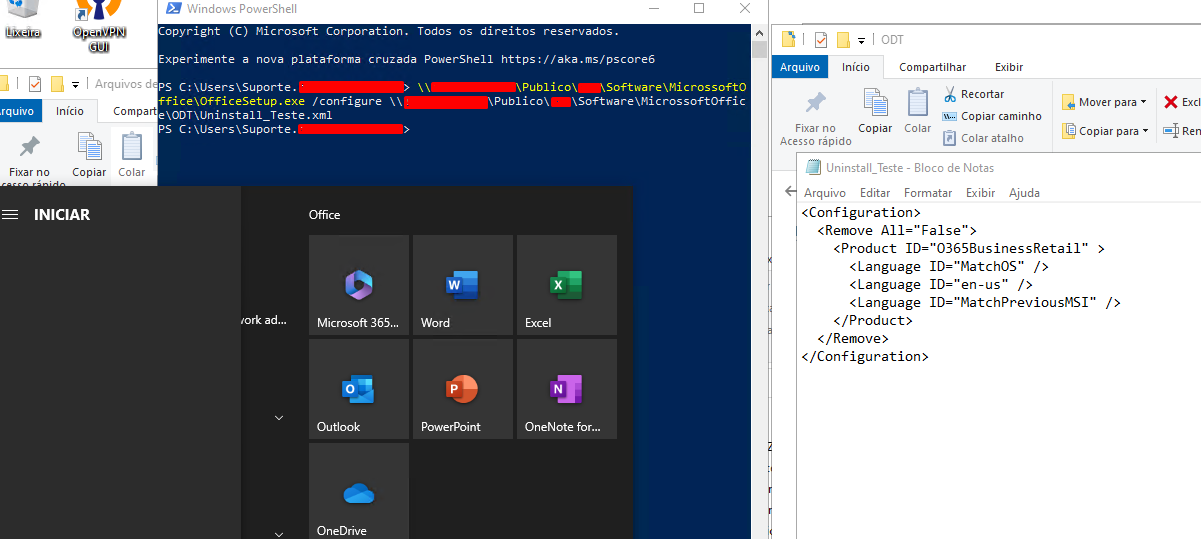Click the closing </Configuration> tag in Notepad
The image size is (1201, 539).
click(865, 356)
